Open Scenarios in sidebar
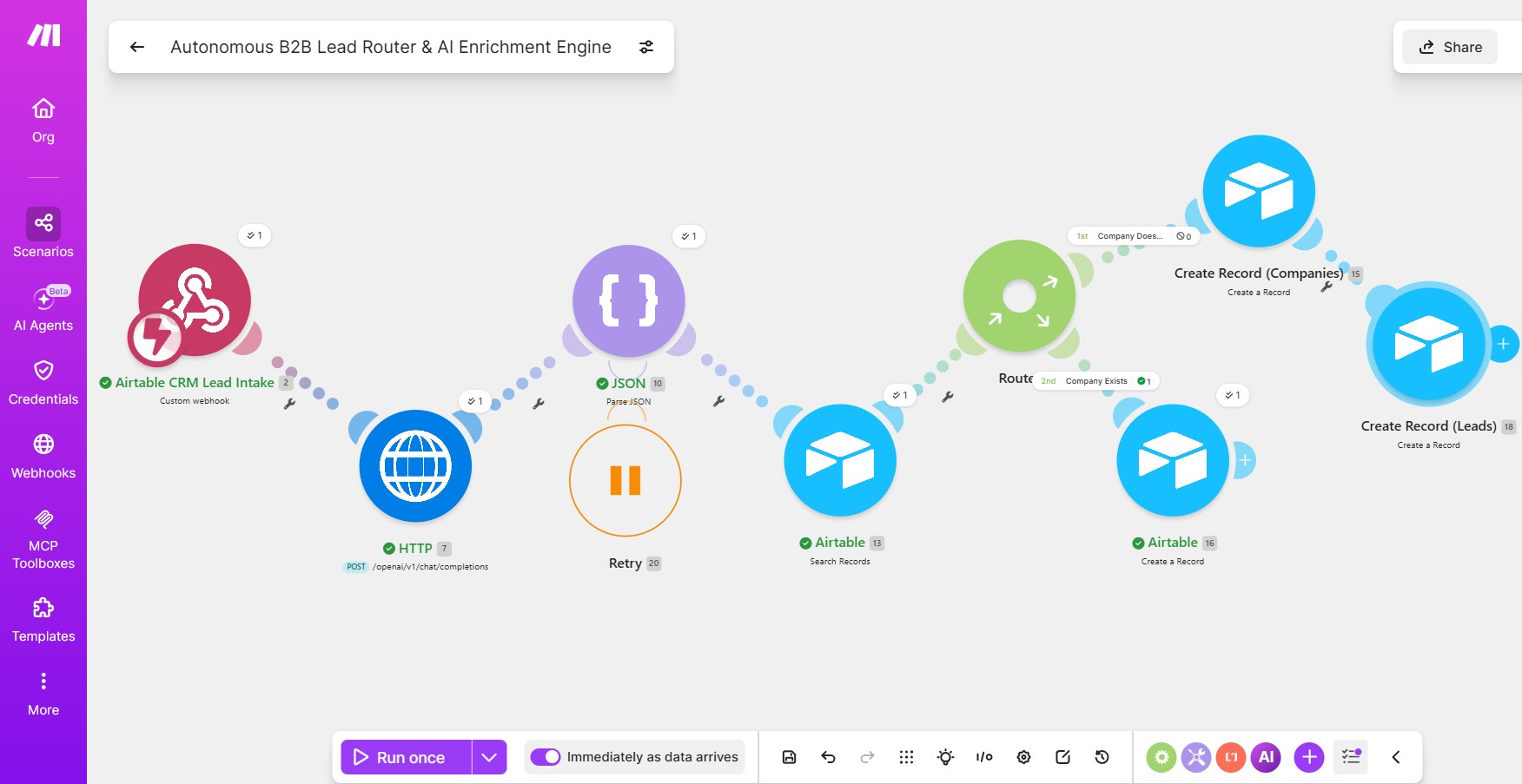 point(43,233)
